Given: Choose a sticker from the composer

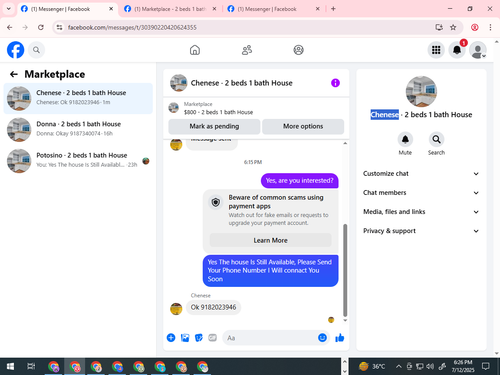Looking at the screenshot, I should click(x=199, y=338).
